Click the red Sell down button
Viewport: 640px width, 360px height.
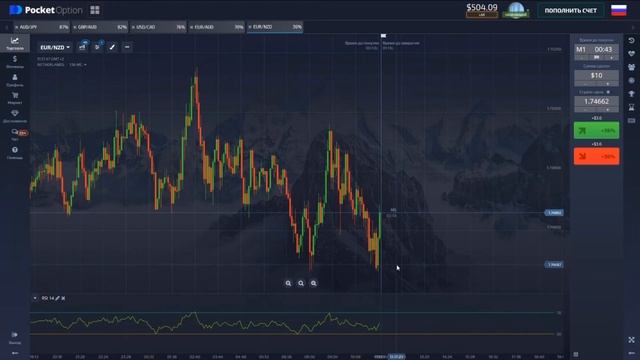coord(596,156)
